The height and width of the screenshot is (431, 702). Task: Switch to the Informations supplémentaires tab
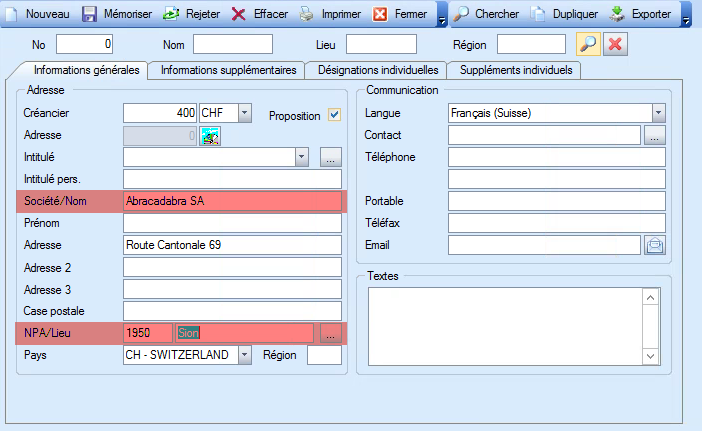pyautogui.click(x=228, y=71)
